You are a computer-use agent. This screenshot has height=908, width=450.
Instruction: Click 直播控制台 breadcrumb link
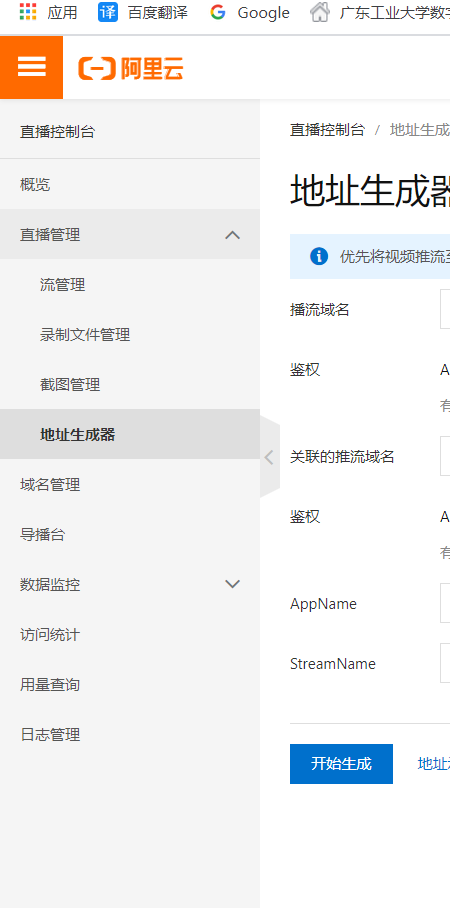pyautogui.click(x=327, y=130)
